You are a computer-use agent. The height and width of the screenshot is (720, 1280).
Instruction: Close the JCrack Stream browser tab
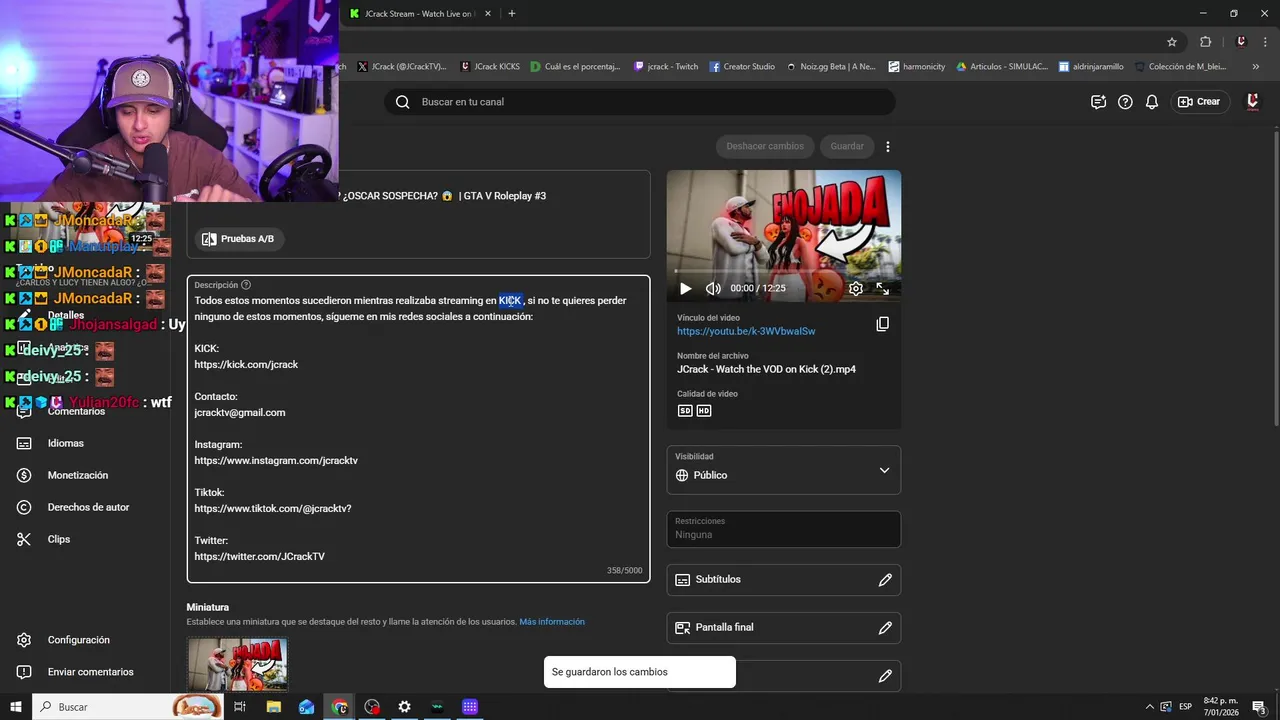click(x=488, y=14)
